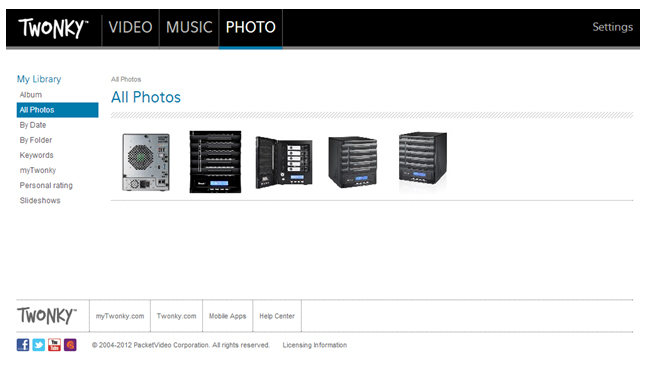Open Keywords in the sidebar
Image resolution: width=647 pixels, height=370 pixels.
pos(37,155)
